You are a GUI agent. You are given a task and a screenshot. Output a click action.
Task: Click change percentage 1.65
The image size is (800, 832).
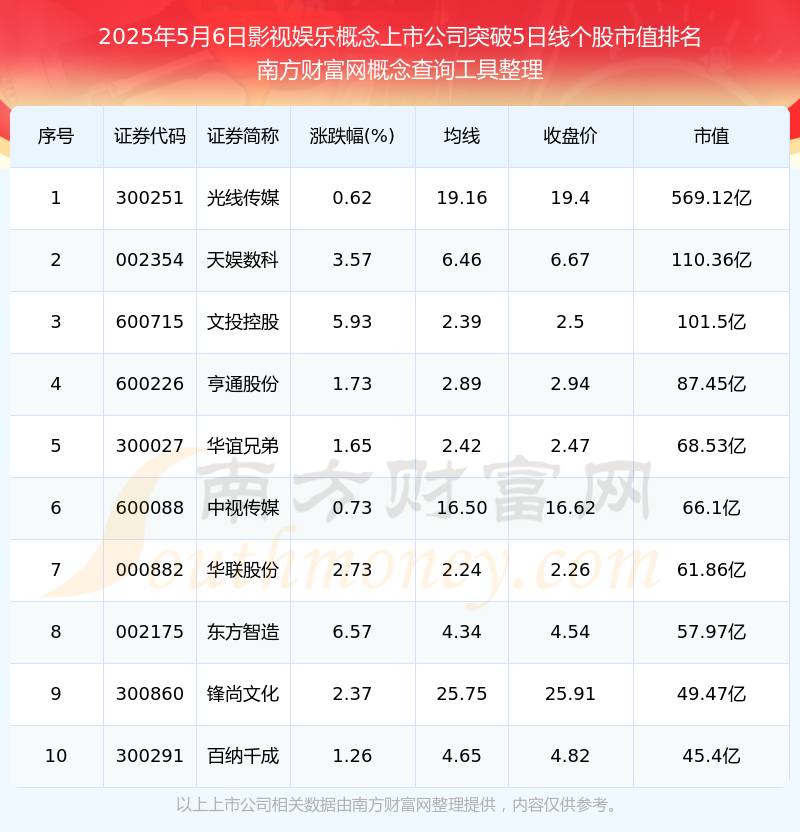[x=352, y=446]
